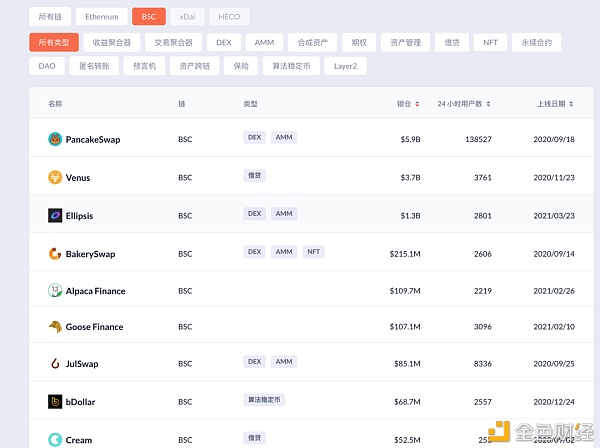This screenshot has width=600, height=448.
Task: Click the 借贷 tag in Cream row
Action: (x=254, y=438)
